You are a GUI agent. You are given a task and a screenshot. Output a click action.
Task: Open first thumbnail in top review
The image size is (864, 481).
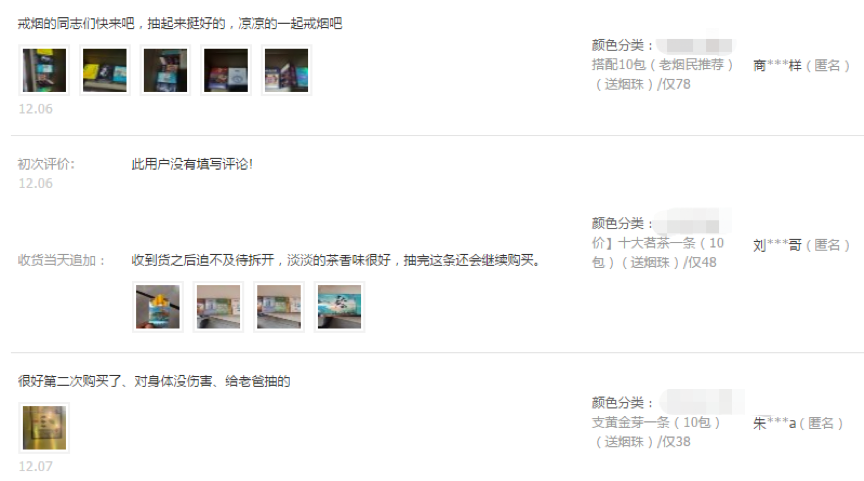(x=44, y=70)
